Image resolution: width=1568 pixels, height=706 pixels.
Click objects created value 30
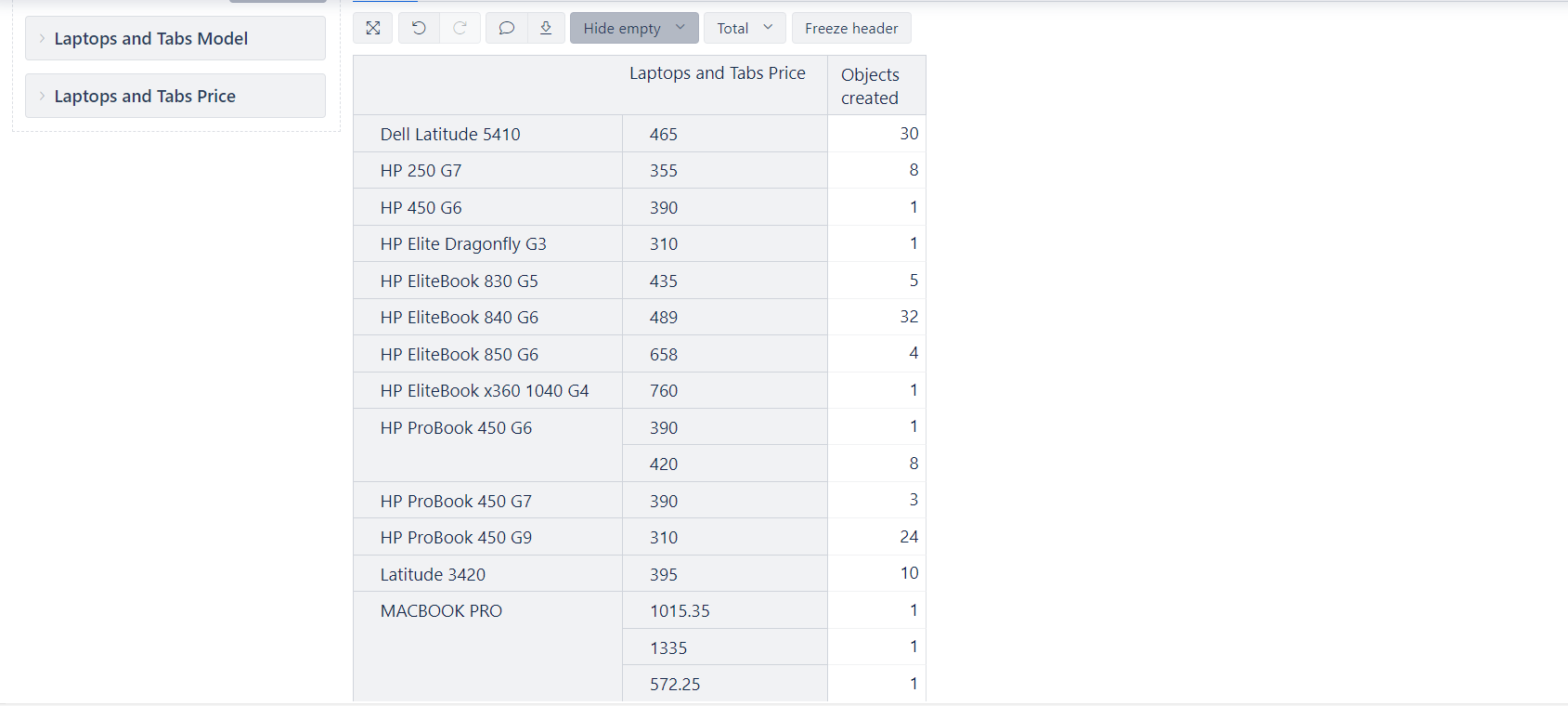(876, 134)
